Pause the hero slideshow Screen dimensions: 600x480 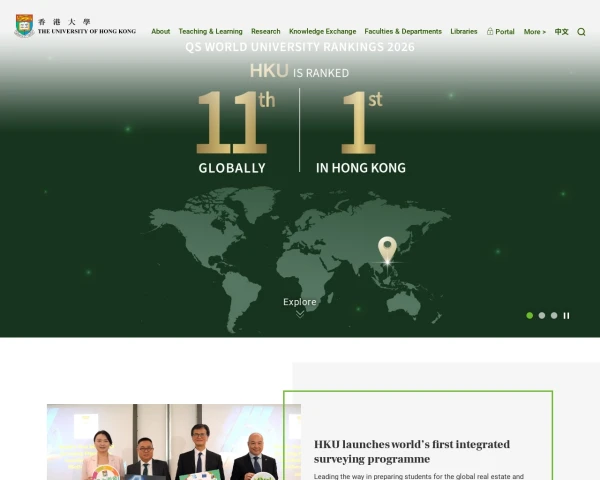pyautogui.click(x=566, y=315)
